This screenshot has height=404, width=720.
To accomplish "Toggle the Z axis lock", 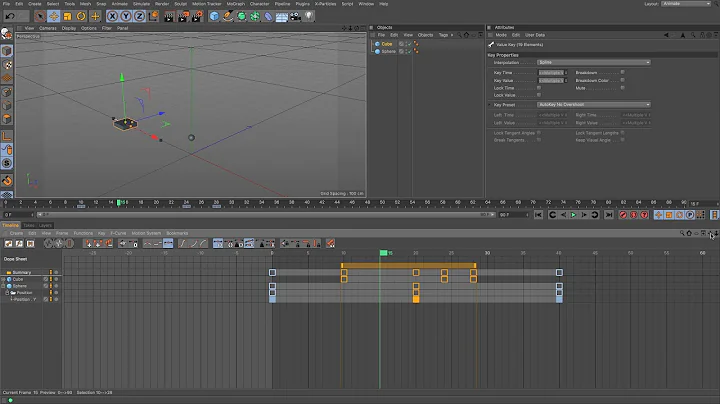I will pos(139,17).
